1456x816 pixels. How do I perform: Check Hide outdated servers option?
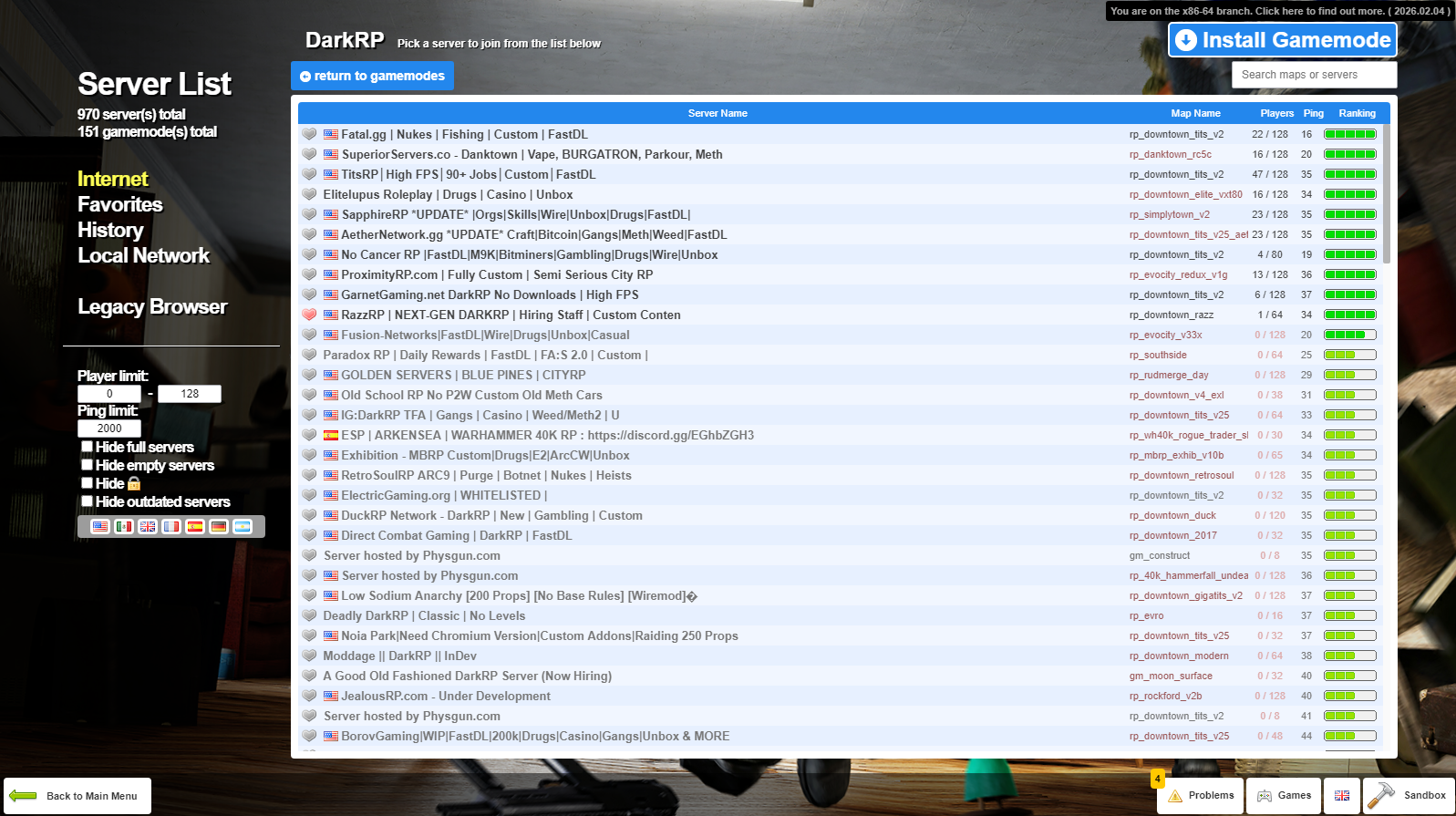88,501
